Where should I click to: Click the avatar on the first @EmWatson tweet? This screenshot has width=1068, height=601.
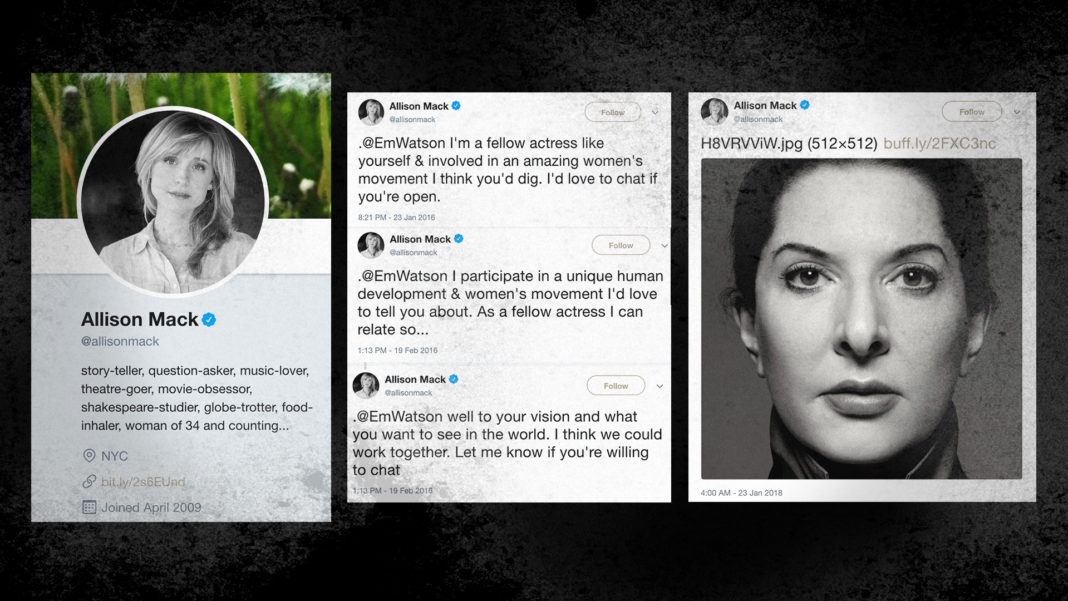(x=371, y=112)
